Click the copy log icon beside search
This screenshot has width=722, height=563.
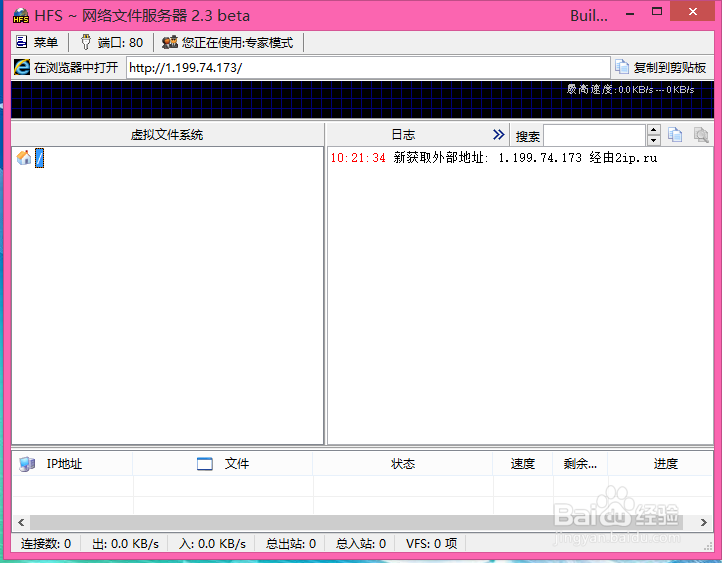coord(675,135)
